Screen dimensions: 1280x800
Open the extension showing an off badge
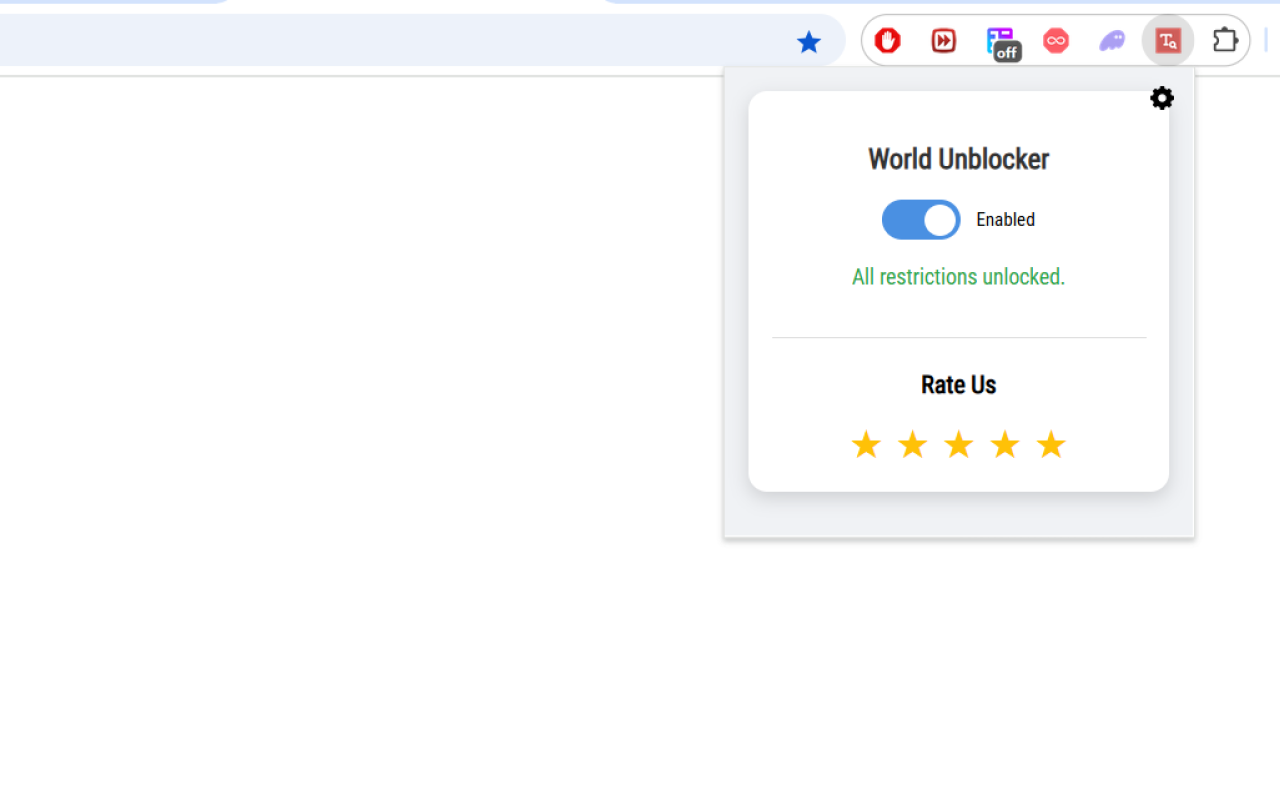(x=1002, y=43)
